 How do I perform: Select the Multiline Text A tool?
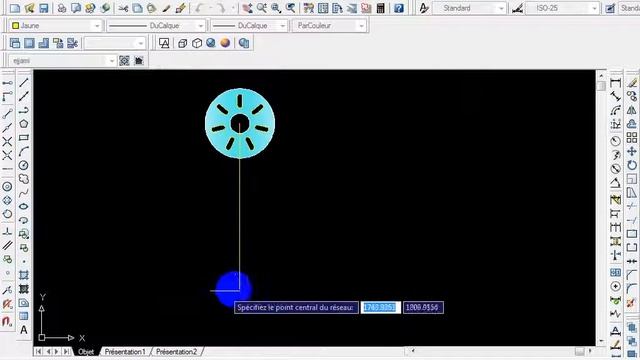[24, 330]
